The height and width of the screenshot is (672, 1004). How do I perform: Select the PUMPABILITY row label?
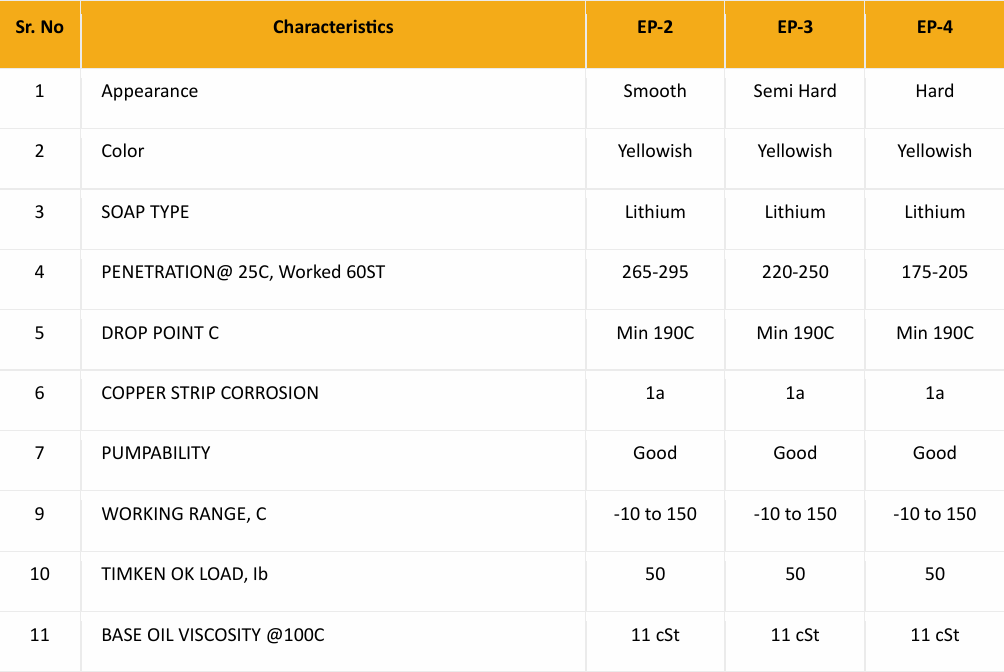pyautogui.click(x=156, y=453)
